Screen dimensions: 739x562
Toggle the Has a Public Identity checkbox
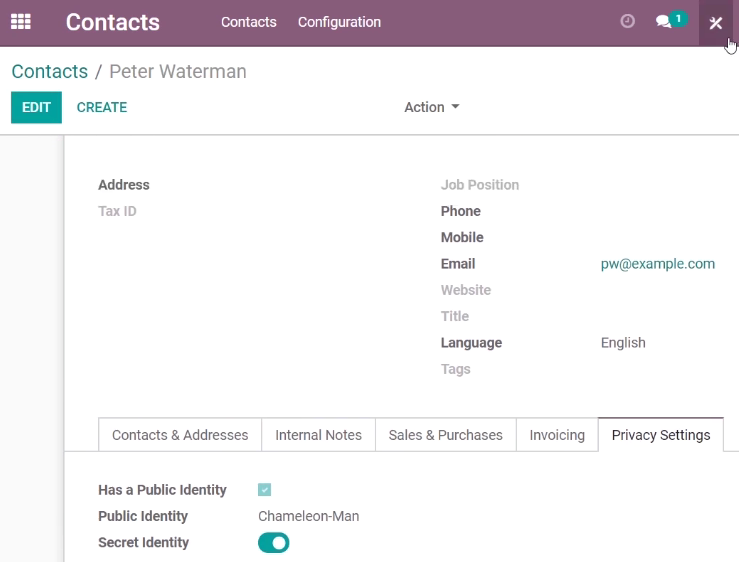264,490
